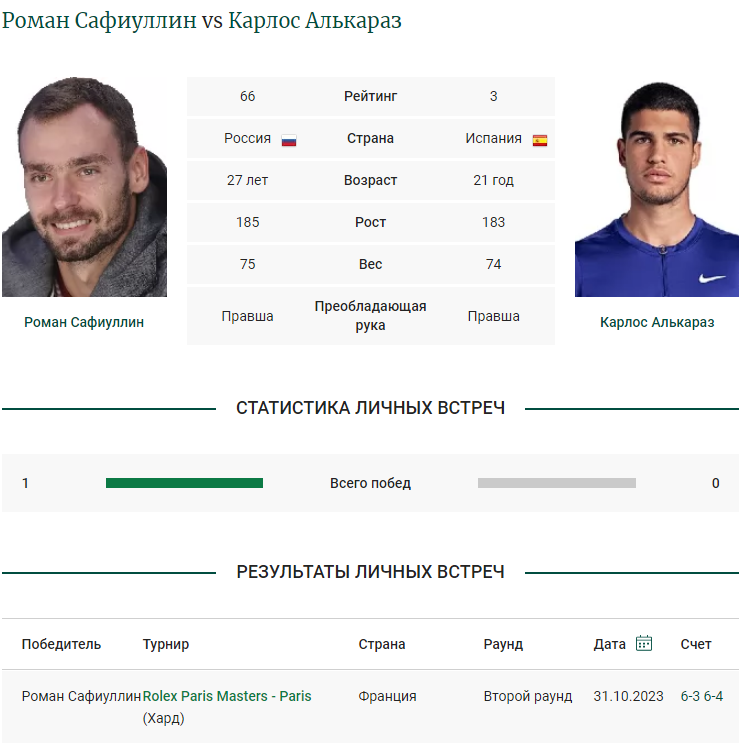
Task: Click the green wins bar for Сафиуллин
Action: tap(184, 483)
